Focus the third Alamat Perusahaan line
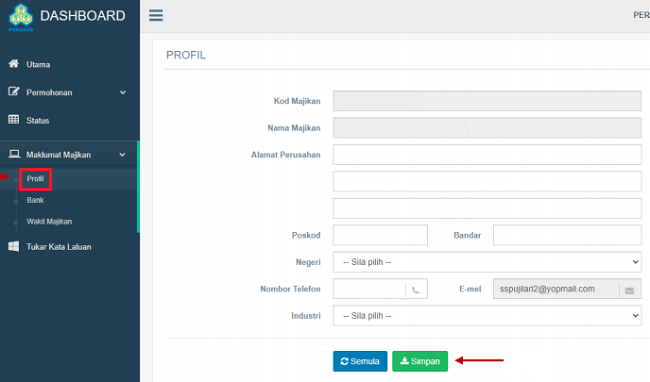Screen dimensions: 650x382 coord(487,208)
